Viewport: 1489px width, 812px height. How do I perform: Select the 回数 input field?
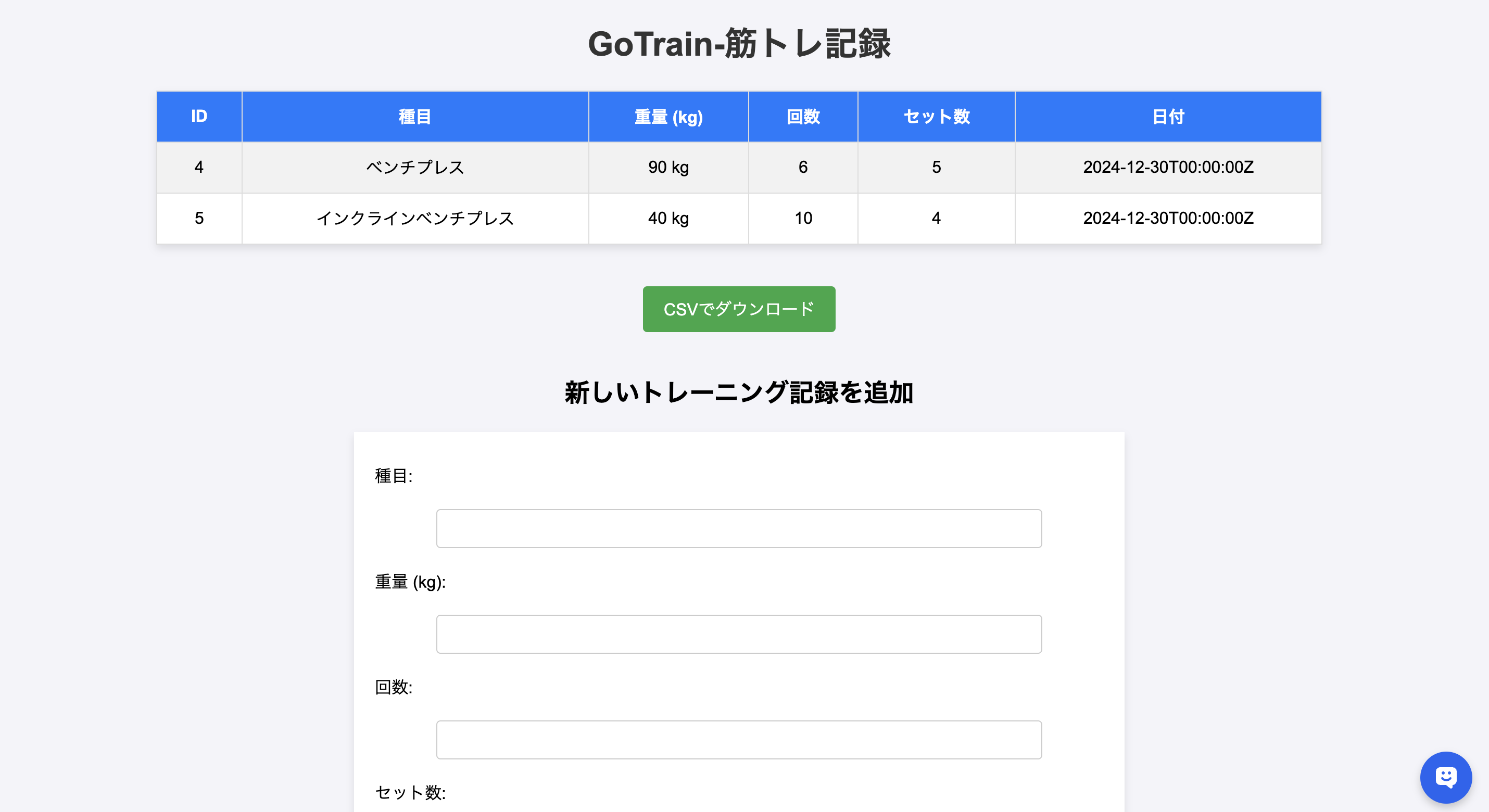click(x=739, y=740)
